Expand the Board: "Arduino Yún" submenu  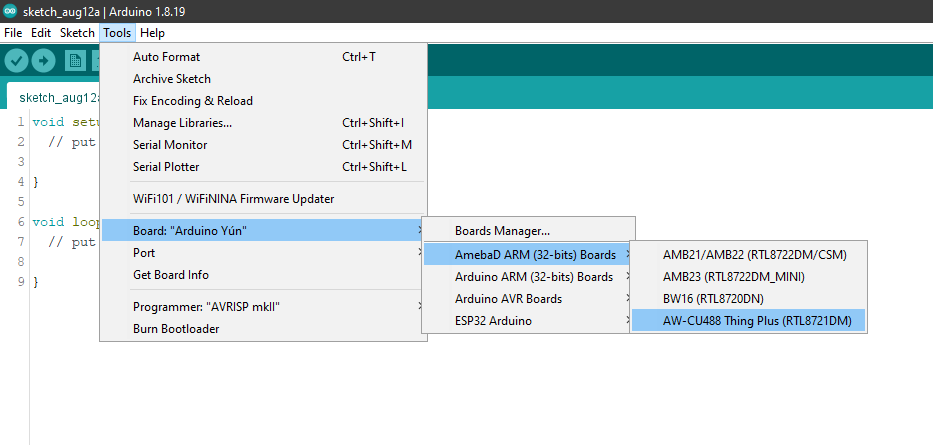[263, 231]
